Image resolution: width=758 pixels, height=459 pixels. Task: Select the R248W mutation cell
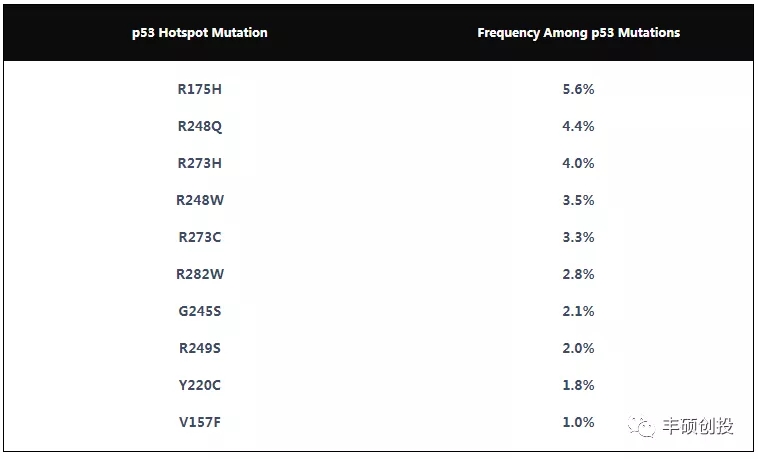click(x=200, y=200)
